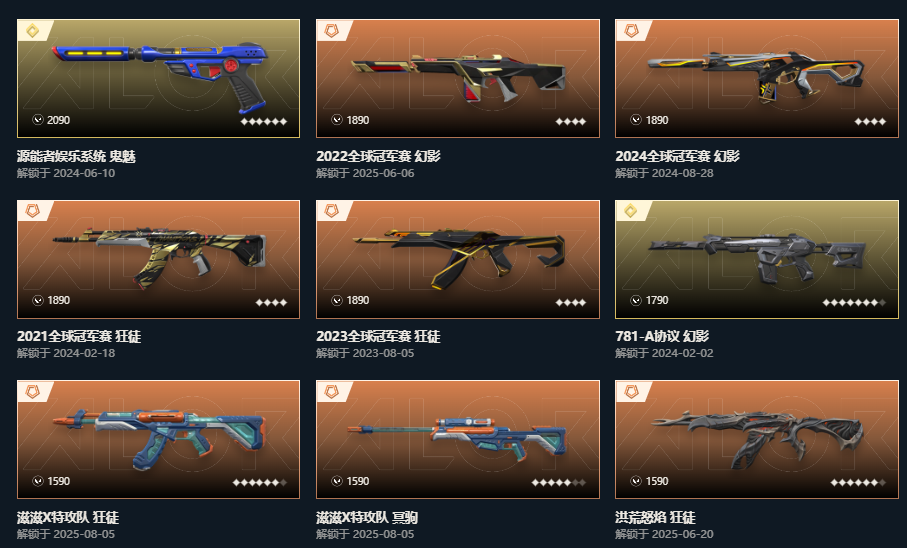The width and height of the screenshot is (907, 548).
Task: Click the upgrade level diamonds on 源能者娱乐系统 鬼魅
Action: pyautogui.click(x=264, y=122)
